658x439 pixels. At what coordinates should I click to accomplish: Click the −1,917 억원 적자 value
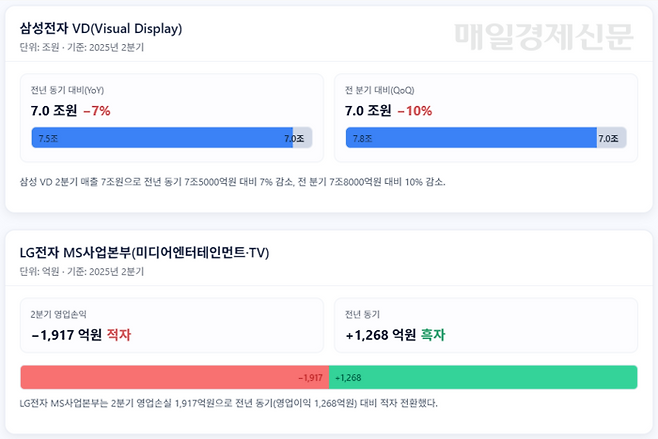[81, 335]
